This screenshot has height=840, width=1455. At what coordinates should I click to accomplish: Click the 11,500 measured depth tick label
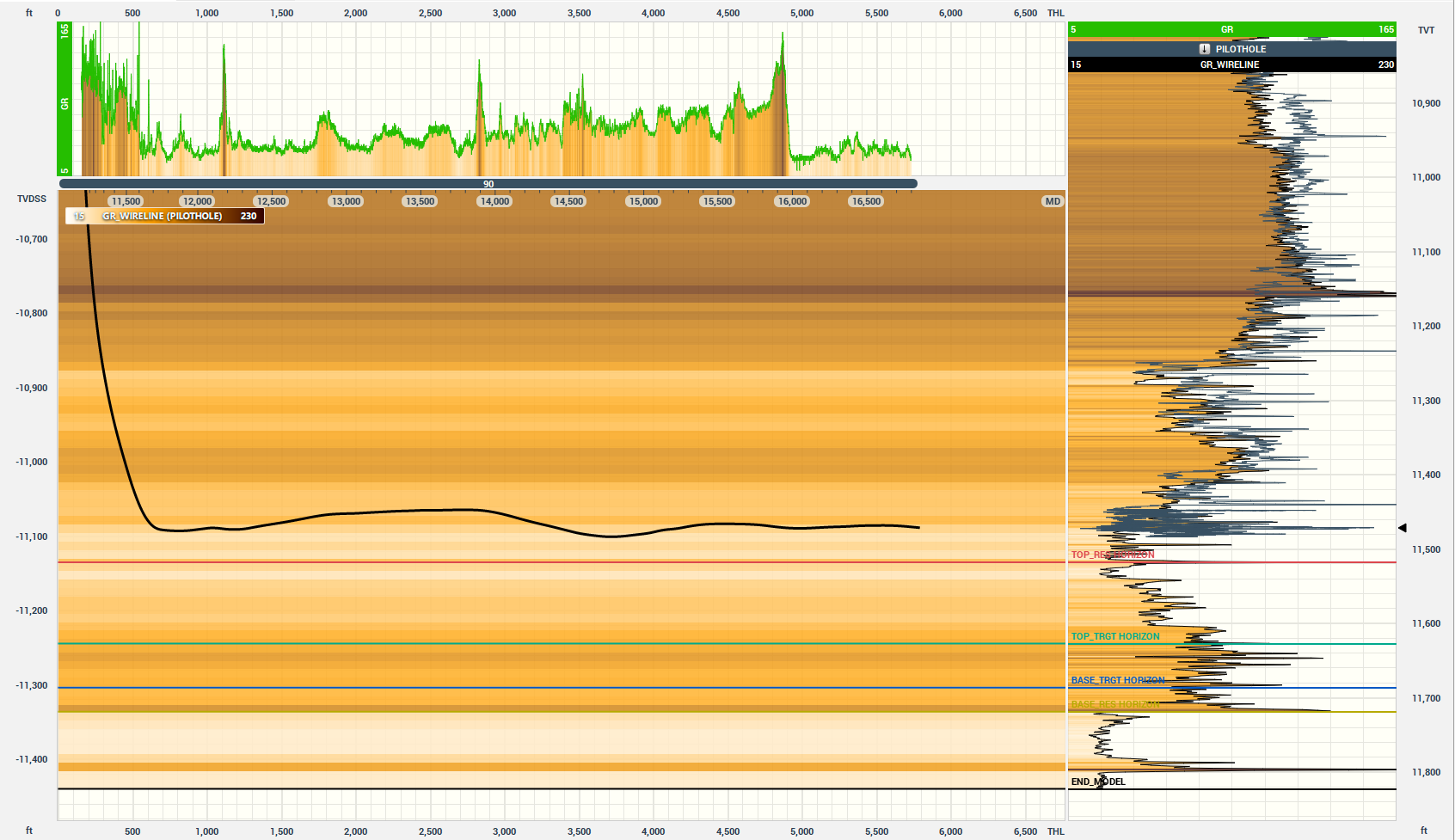126,201
